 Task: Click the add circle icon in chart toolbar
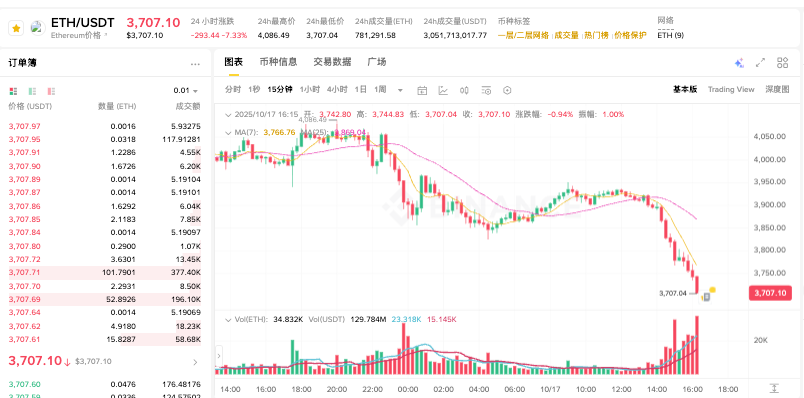click(x=507, y=91)
